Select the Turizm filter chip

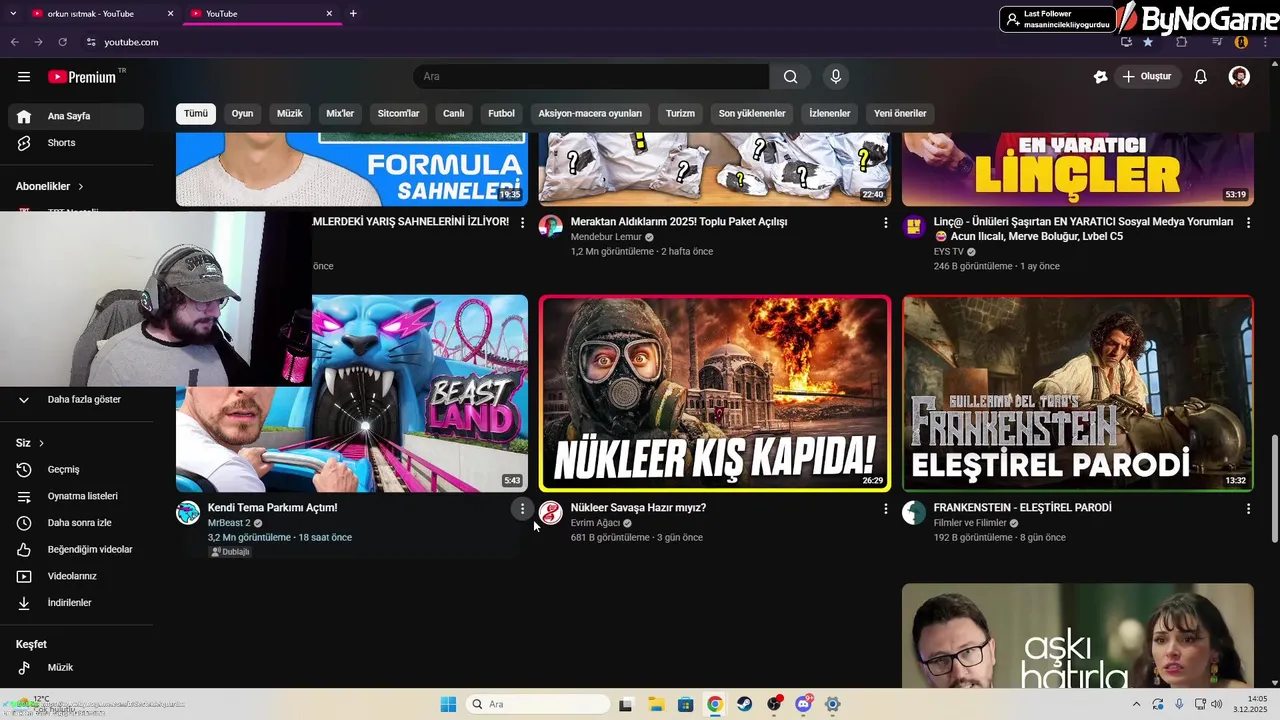click(680, 113)
